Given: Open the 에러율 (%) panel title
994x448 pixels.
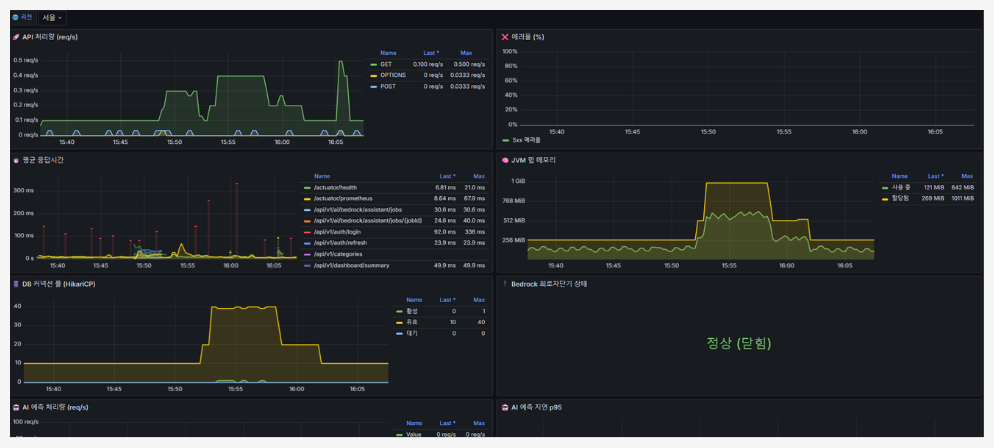Looking at the screenshot, I should (x=528, y=37).
